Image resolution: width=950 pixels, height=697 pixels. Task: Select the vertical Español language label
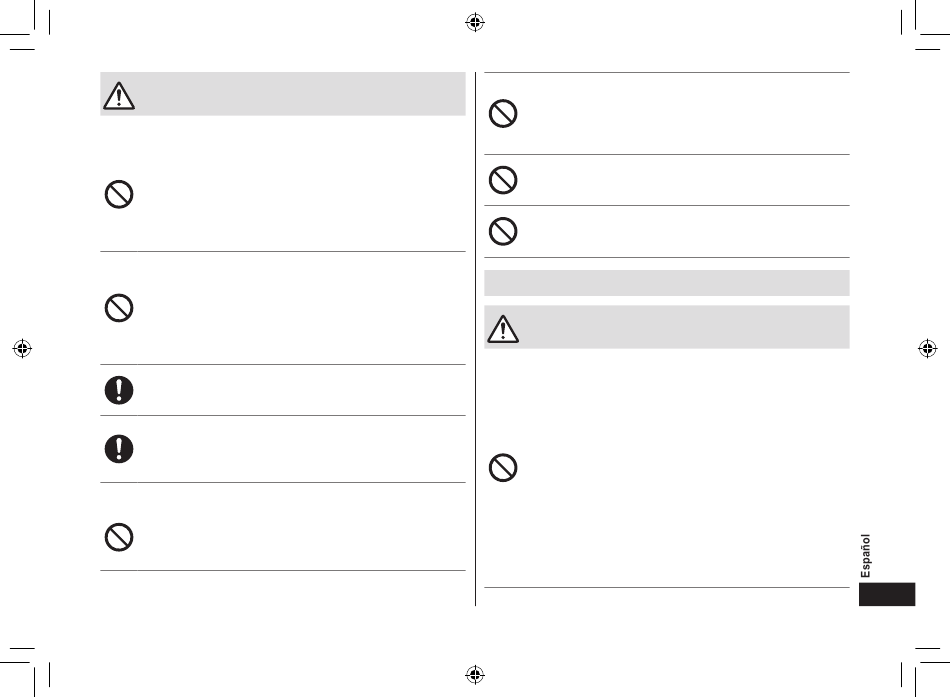pos(866,556)
